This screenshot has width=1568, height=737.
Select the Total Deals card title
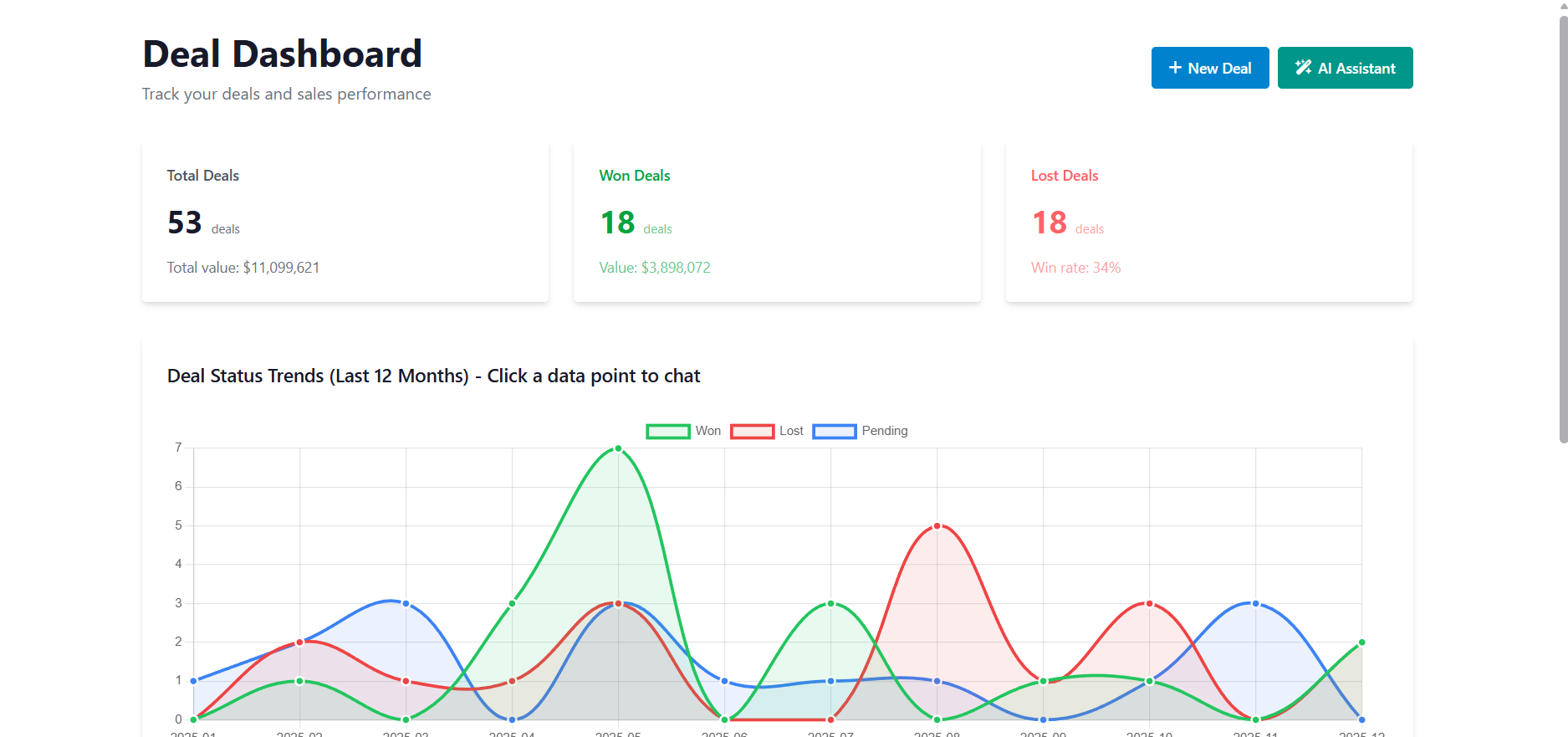coord(203,176)
